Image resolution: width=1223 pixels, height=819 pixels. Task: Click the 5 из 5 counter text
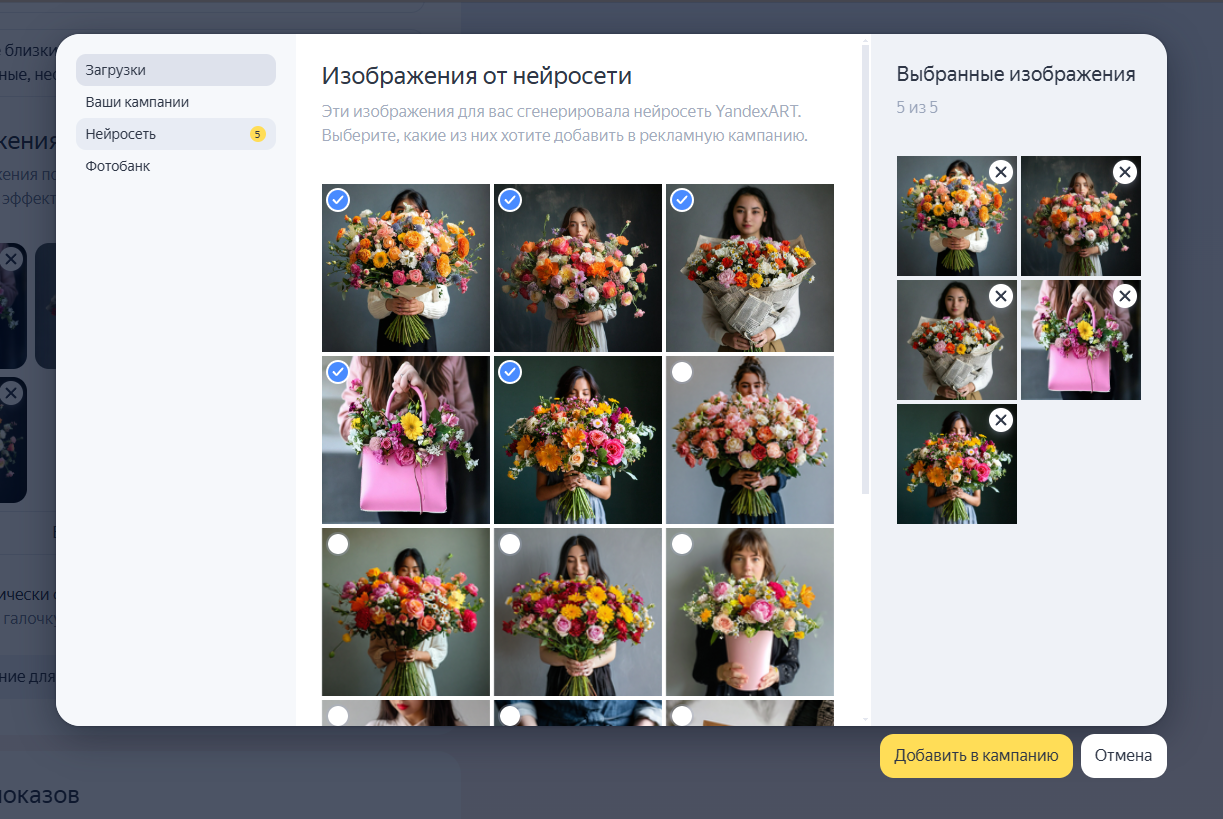click(917, 107)
